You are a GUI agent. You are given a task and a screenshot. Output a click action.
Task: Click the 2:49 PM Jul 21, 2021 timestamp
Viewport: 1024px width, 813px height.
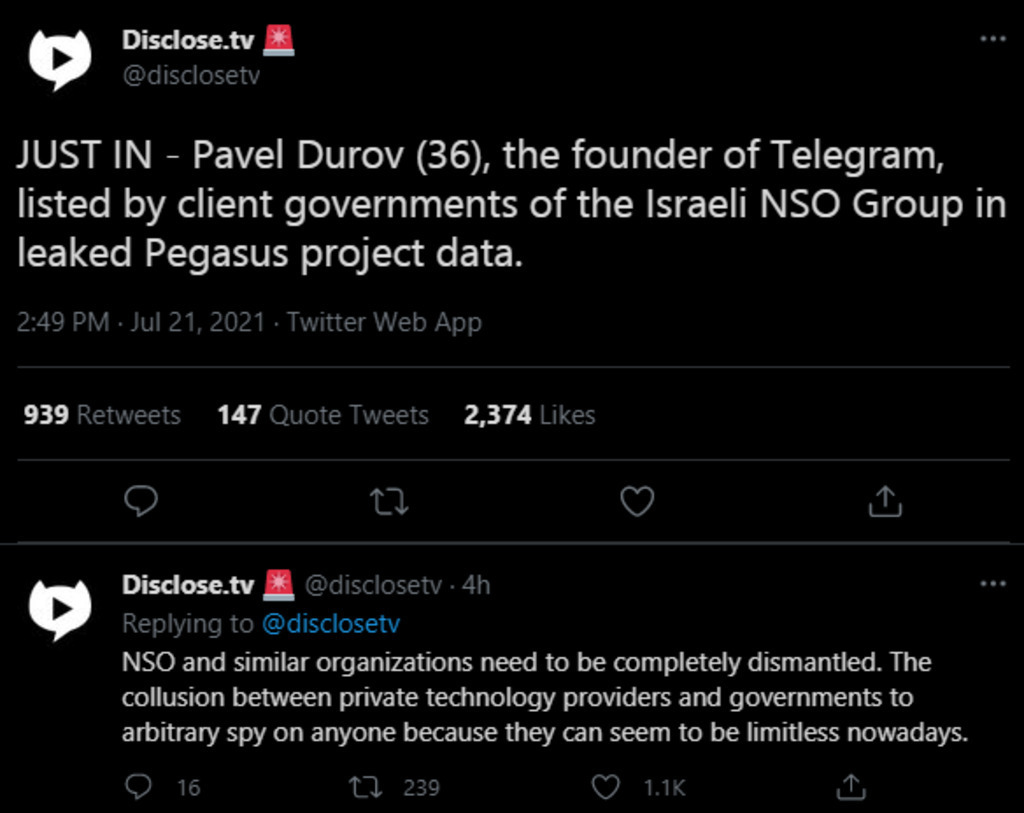[141, 323]
